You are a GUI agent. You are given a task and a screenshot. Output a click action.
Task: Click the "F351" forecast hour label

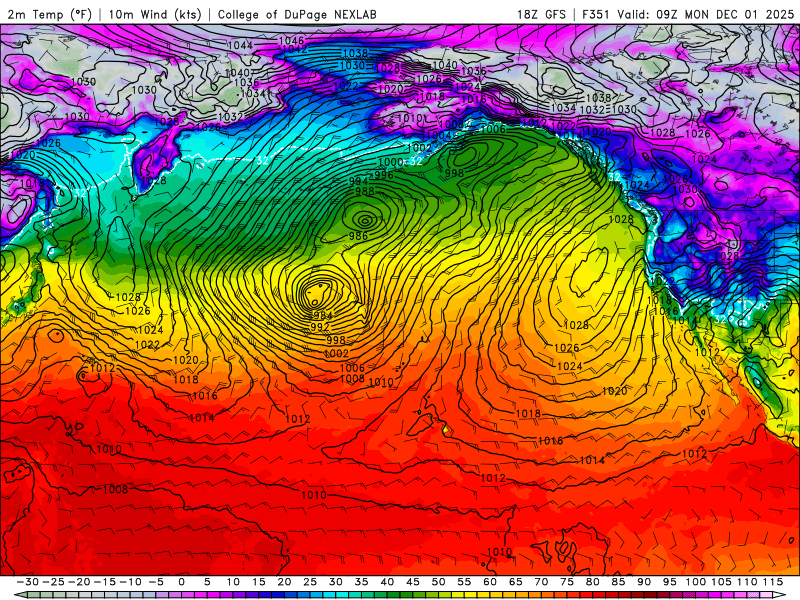tap(596, 14)
